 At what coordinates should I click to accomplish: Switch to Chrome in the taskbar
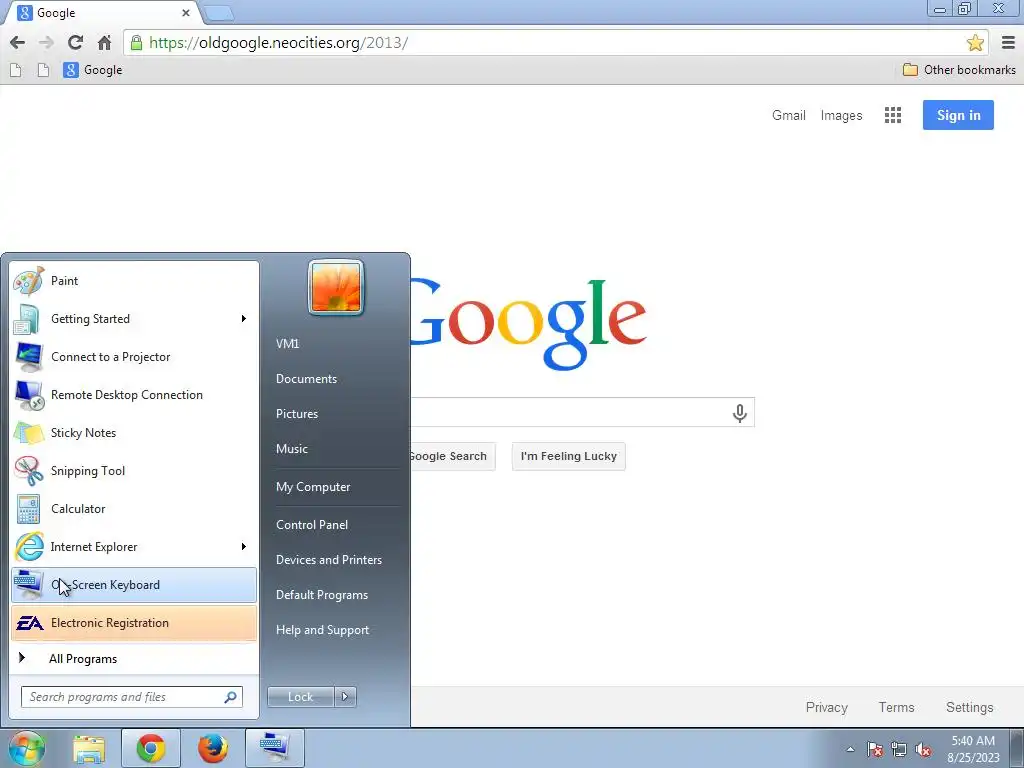tap(151, 749)
